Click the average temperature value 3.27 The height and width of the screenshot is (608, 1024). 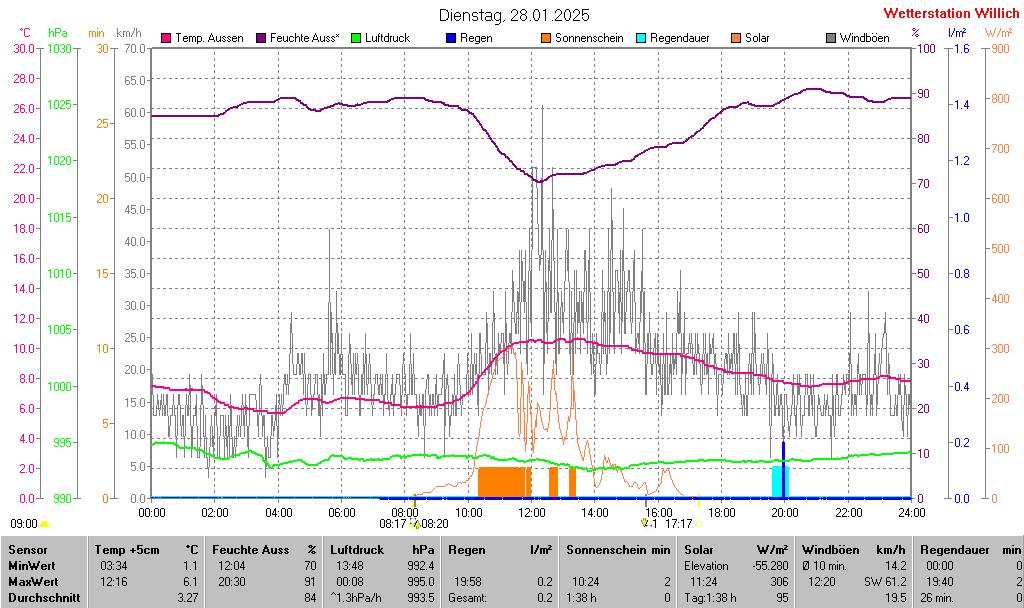pyautogui.click(x=187, y=598)
